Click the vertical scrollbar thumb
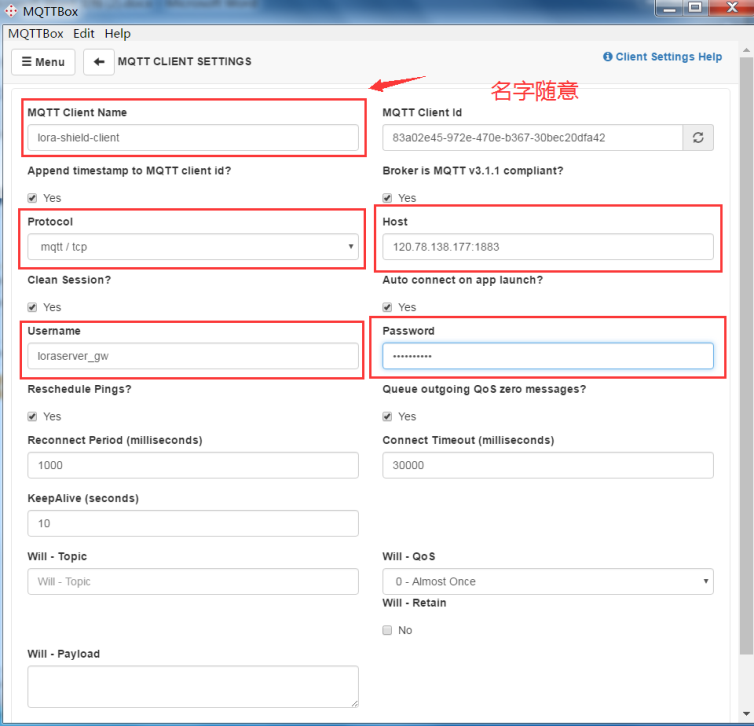This screenshot has width=754, height=726. 746,356
